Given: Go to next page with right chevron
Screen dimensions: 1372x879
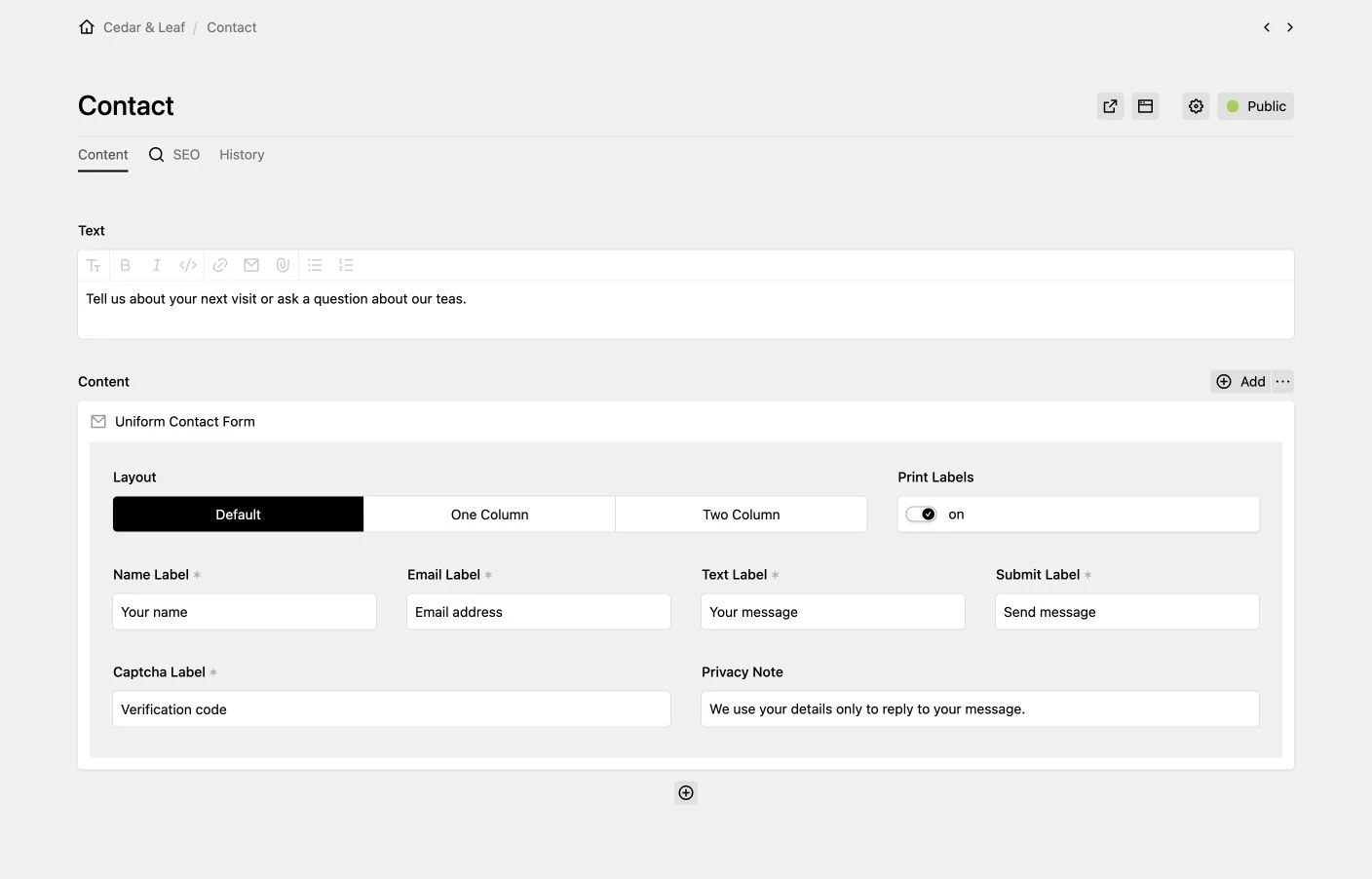Looking at the screenshot, I should point(1290,27).
